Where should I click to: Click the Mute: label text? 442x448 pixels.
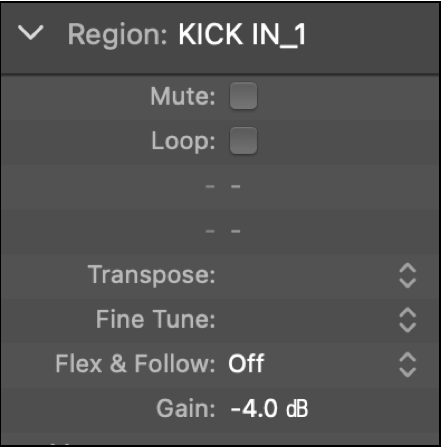(x=183, y=96)
